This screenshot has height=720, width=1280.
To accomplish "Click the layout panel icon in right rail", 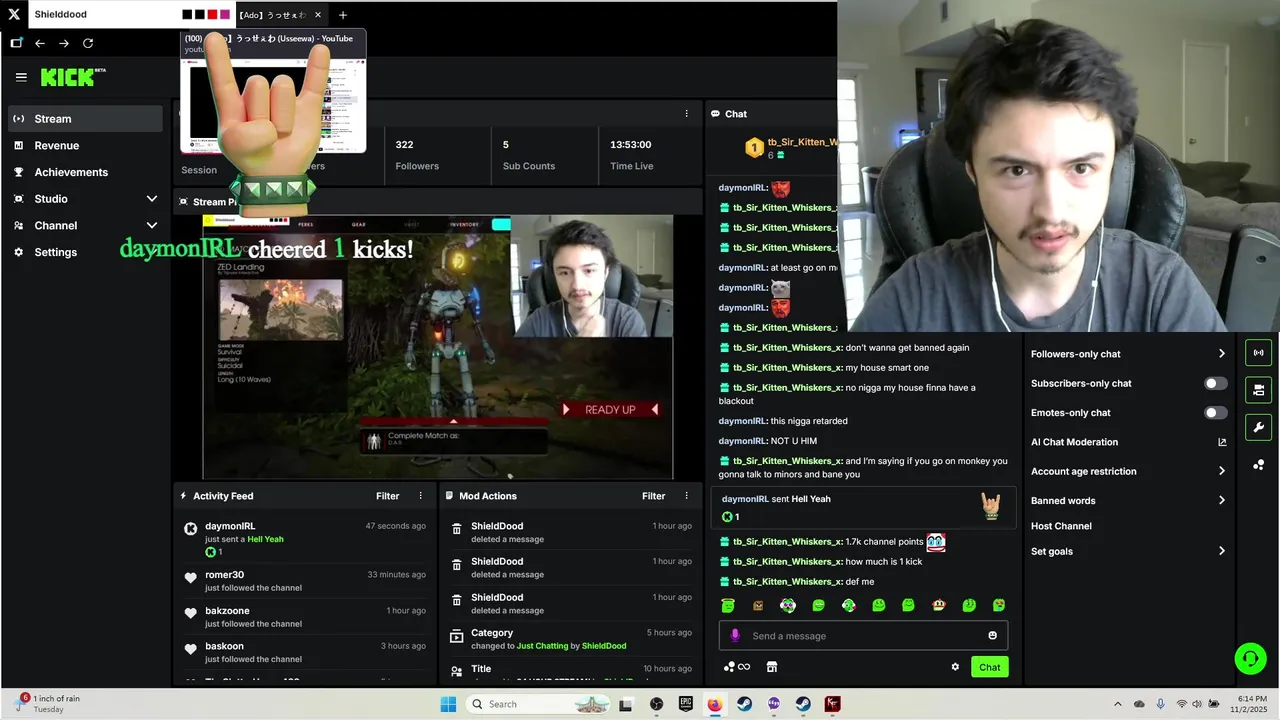I will tap(1258, 390).
